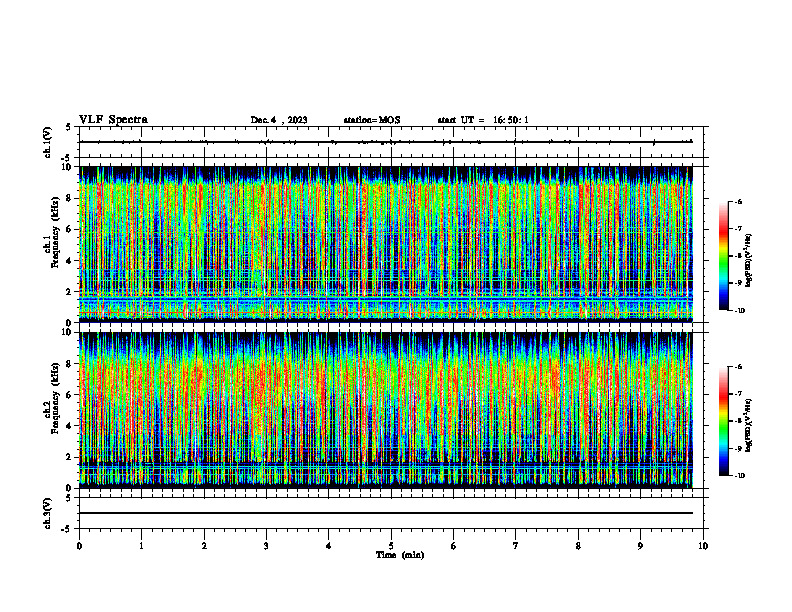Screen dimensions: 792x612
Task: Click the "ch.1(V)" waveform axis label
Action: click(x=48, y=142)
